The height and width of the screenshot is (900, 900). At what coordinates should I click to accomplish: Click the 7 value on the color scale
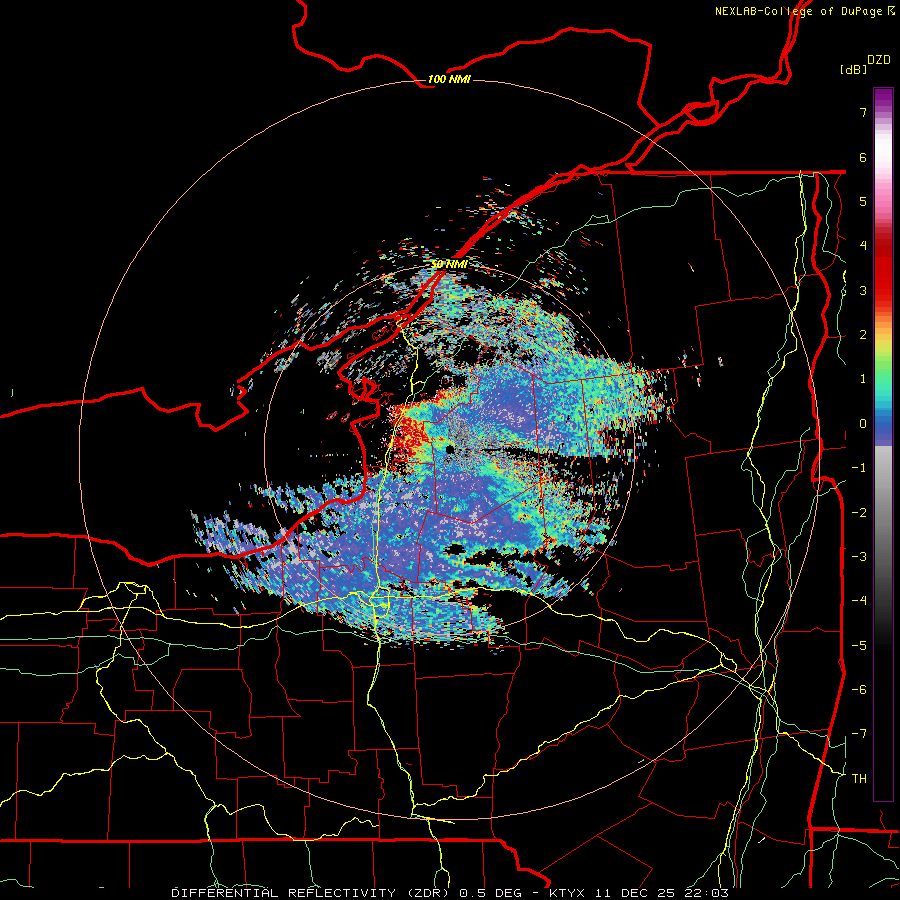[x=863, y=112]
